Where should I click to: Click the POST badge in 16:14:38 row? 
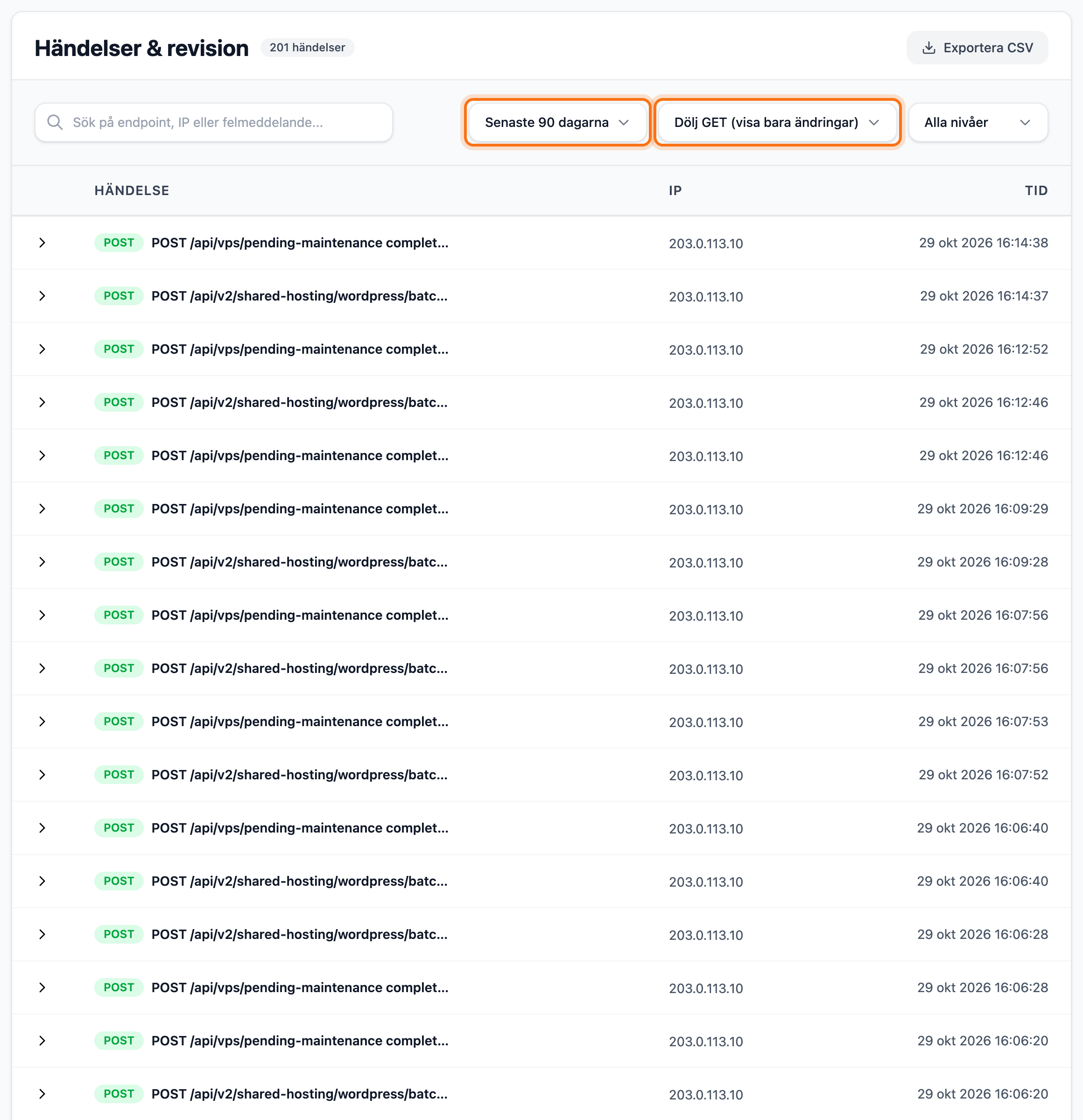[x=119, y=243]
